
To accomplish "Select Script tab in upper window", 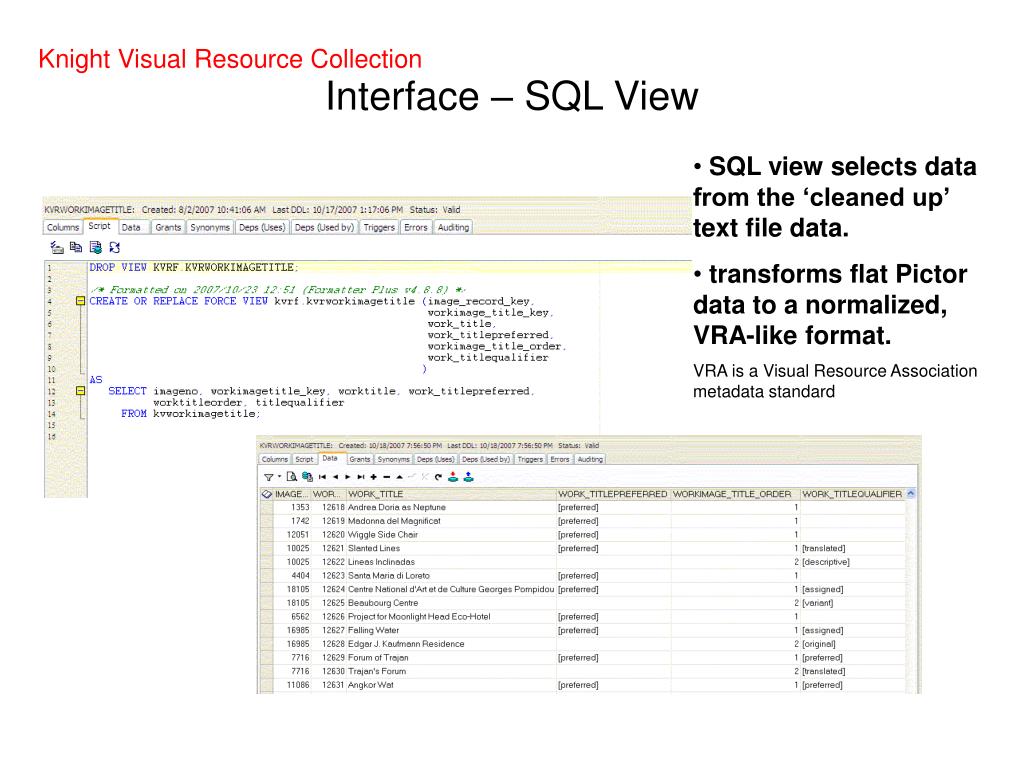I will click(100, 226).
